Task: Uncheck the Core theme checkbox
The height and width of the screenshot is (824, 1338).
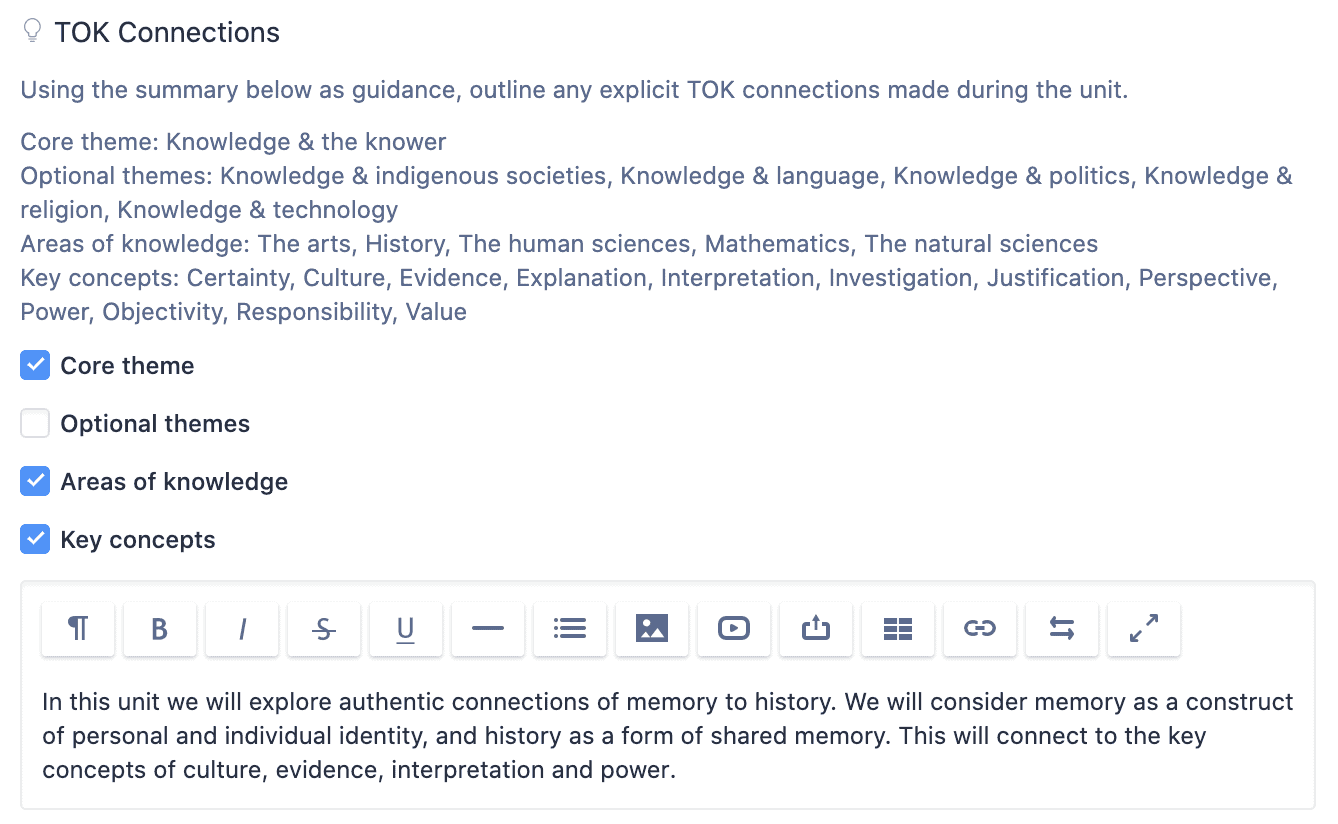Action: (x=35, y=365)
